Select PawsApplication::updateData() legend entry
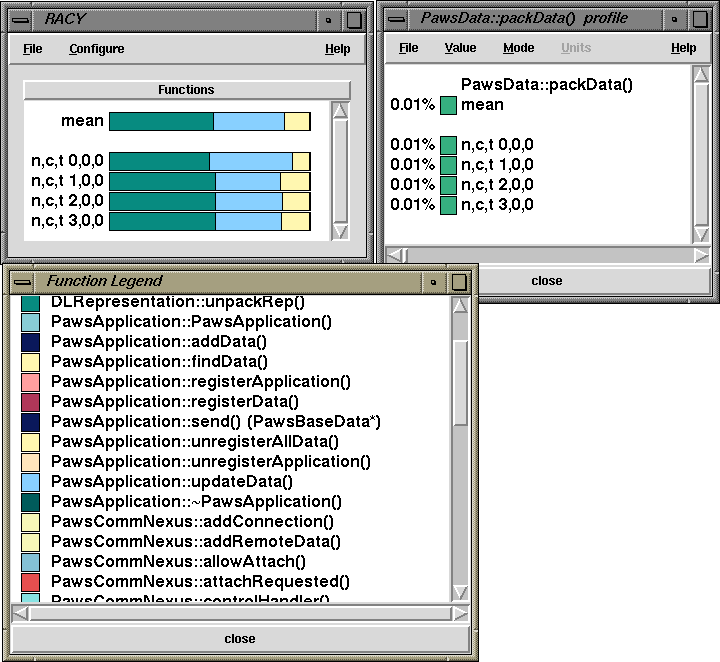This screenshot has height=662, width=720. click(x=171, y=482)
